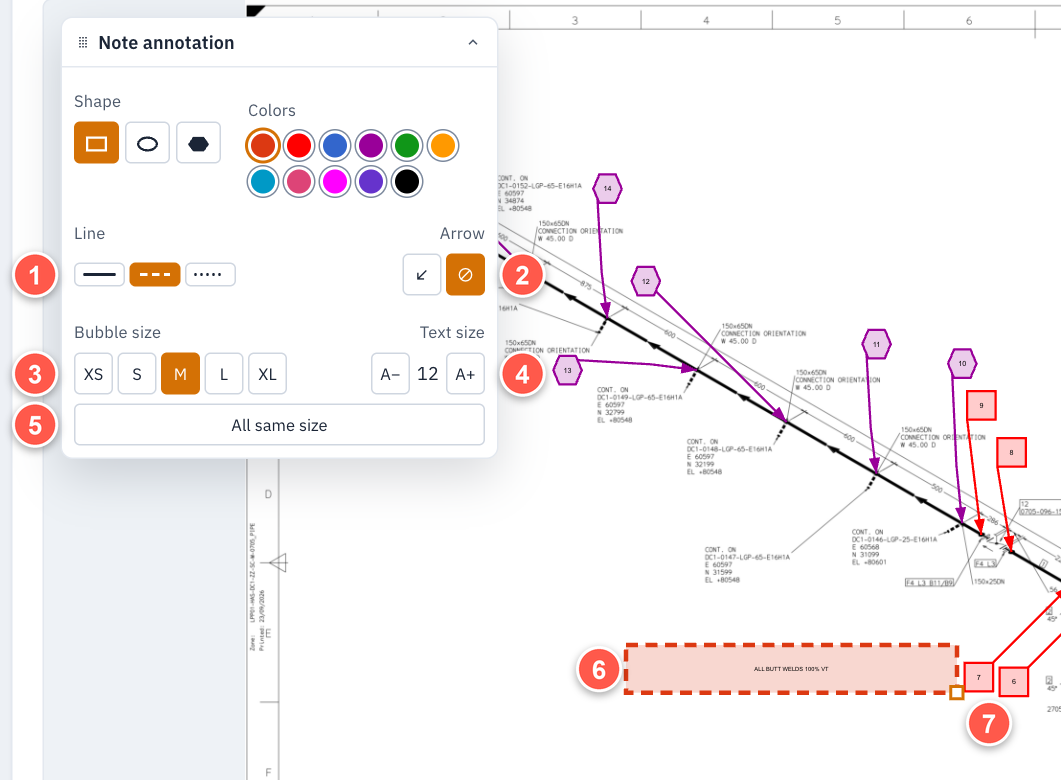This screenshot has width=1061, height=780.
Task: Select hexagon bubble 10
Action: pos(962,363)
